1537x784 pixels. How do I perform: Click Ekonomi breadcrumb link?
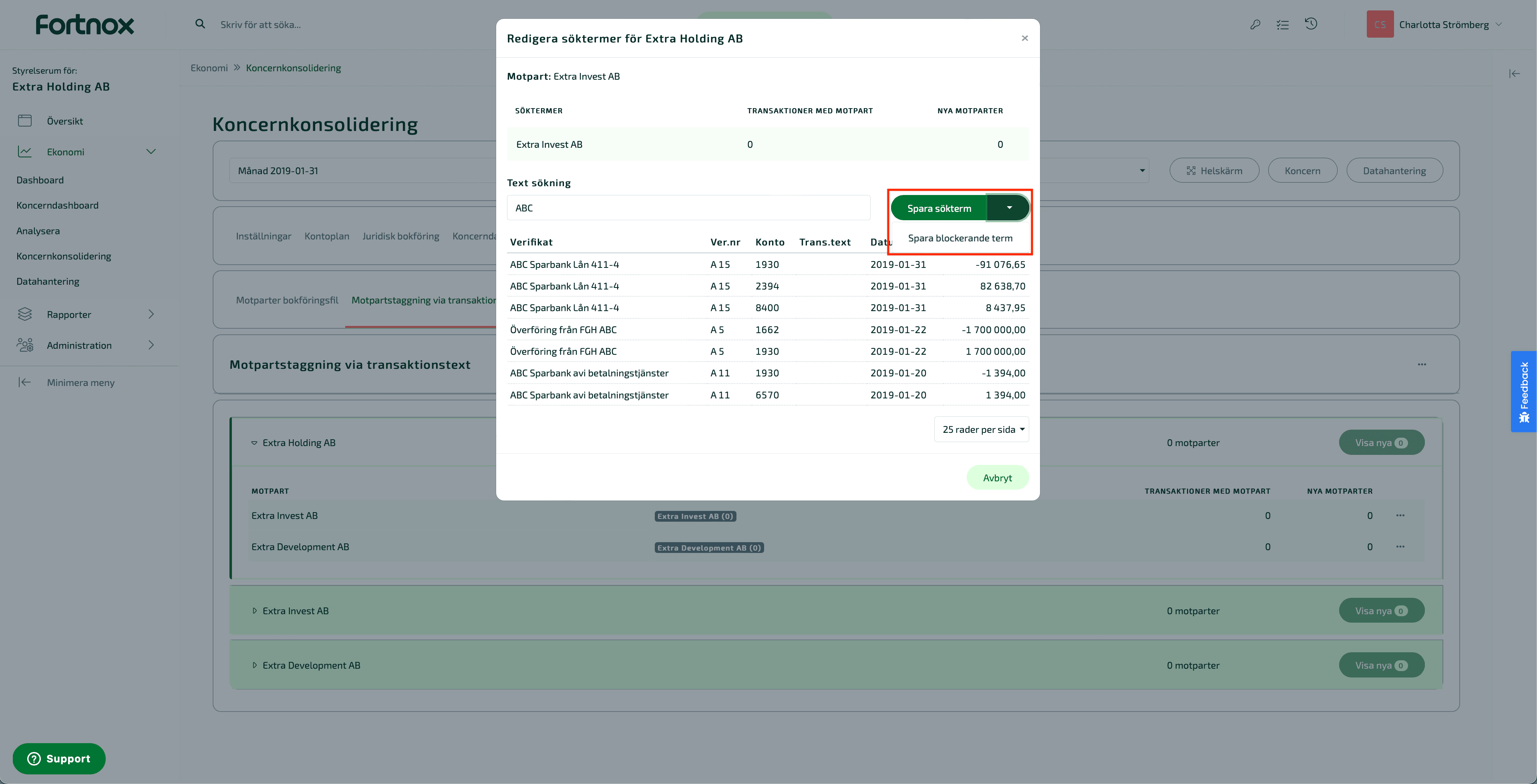click(x=209, y=67)
